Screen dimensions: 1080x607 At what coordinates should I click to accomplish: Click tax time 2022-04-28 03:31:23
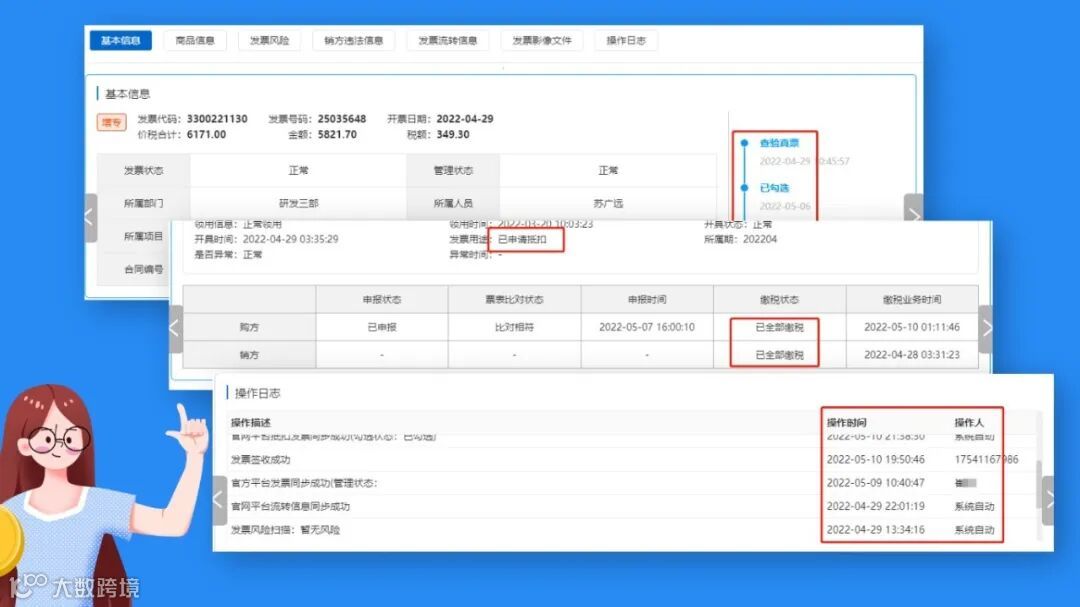pyautogui.click(x=912, y=355)
